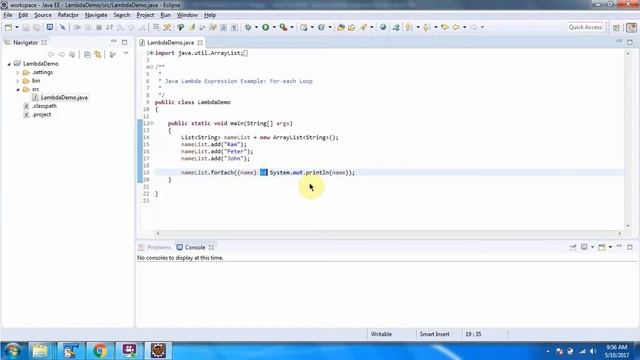Click the Save All toolbar icon
The width and height of the screenshot is (640, 360).
point(37,27)
